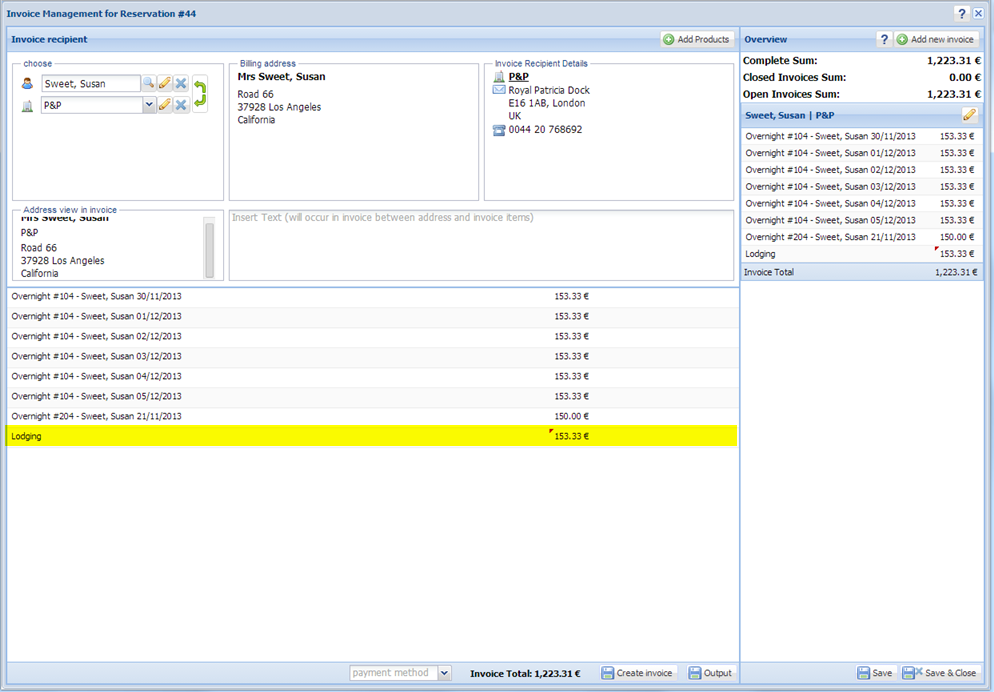Viewport: 994px width, 692px height.
Task: Open the payment method dropdown
Action: 445,674
